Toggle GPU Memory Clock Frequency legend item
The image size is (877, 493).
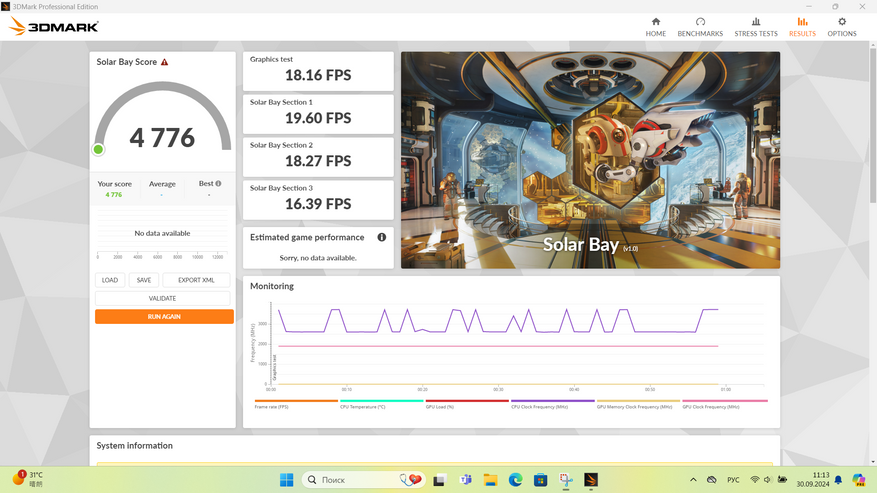coord(638,404)
